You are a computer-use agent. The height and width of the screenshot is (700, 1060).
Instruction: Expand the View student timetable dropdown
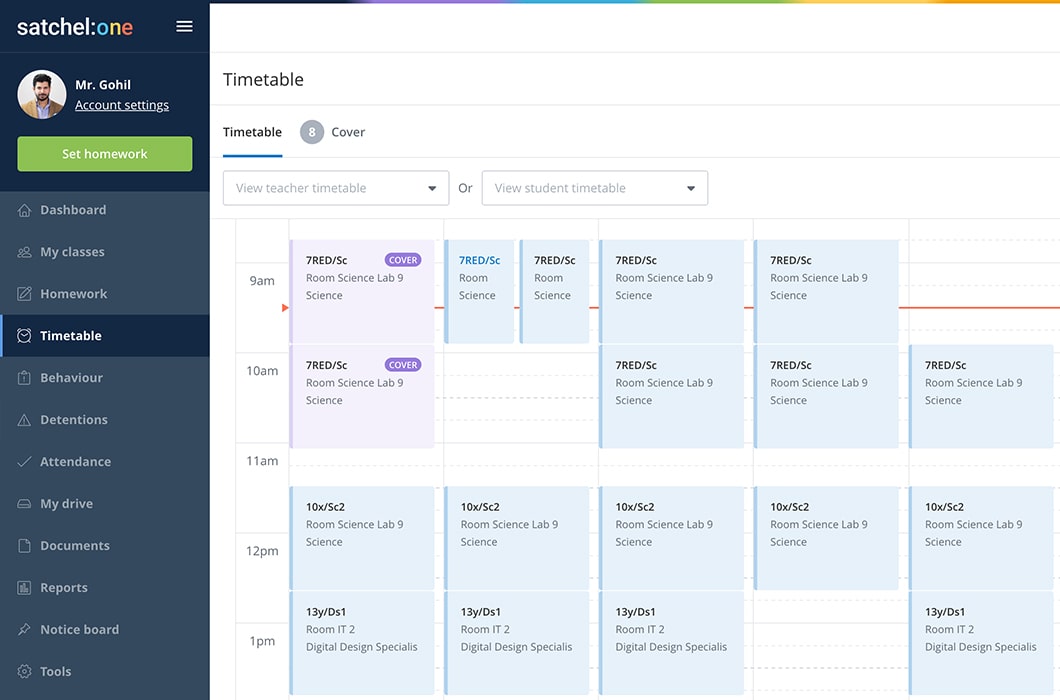coord(594,188)
